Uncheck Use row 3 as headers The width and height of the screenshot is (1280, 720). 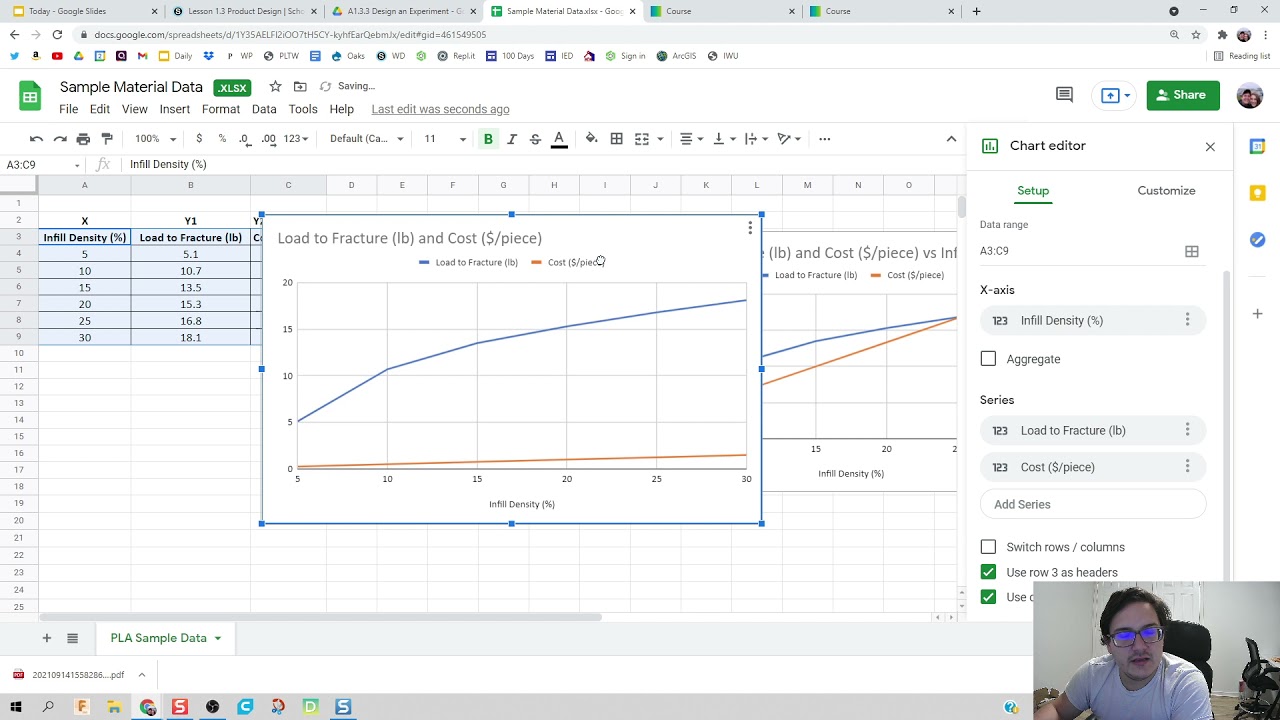point(988,572)
